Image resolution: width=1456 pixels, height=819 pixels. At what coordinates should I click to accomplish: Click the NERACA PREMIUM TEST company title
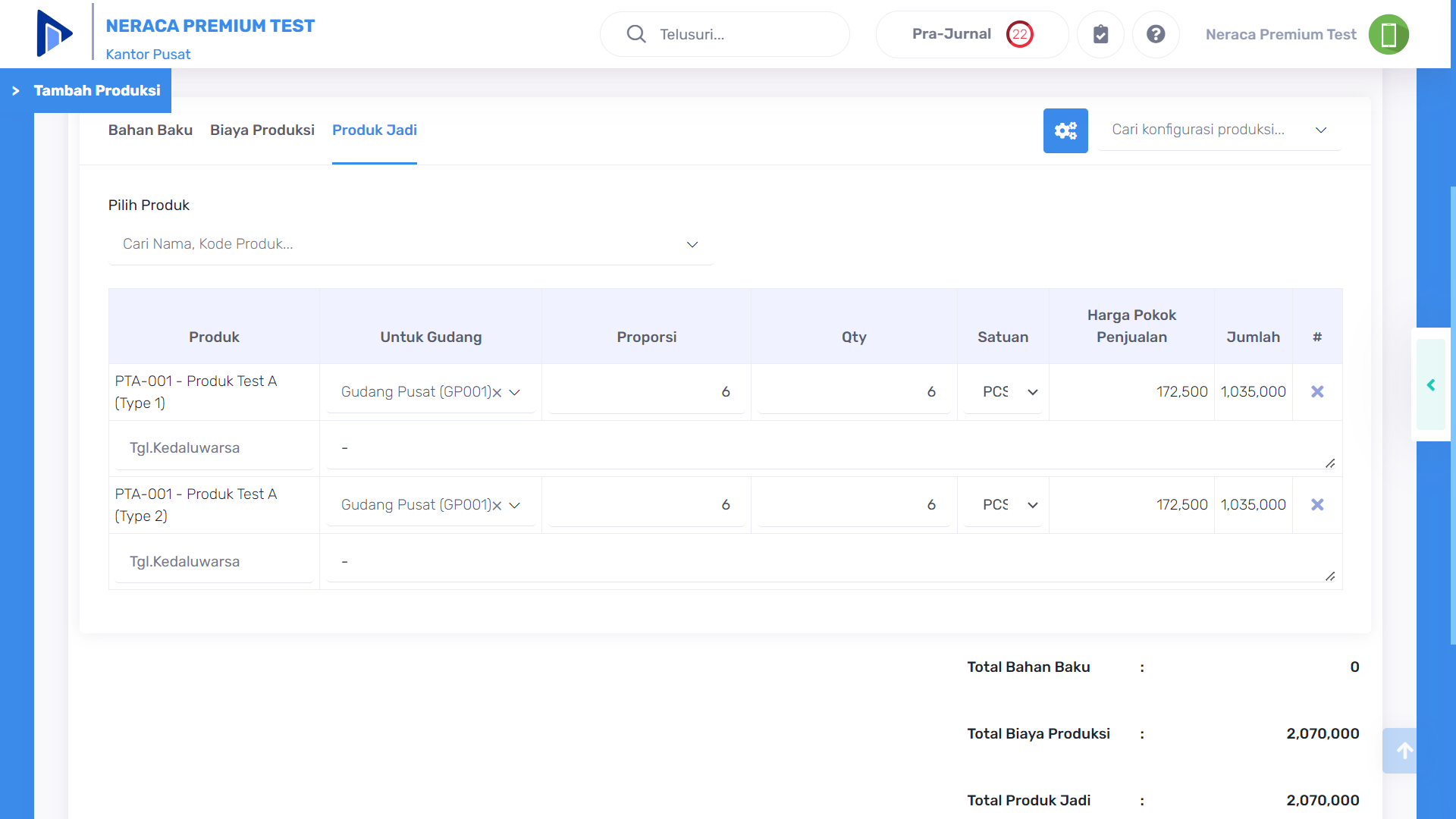[x=210, y=26]
